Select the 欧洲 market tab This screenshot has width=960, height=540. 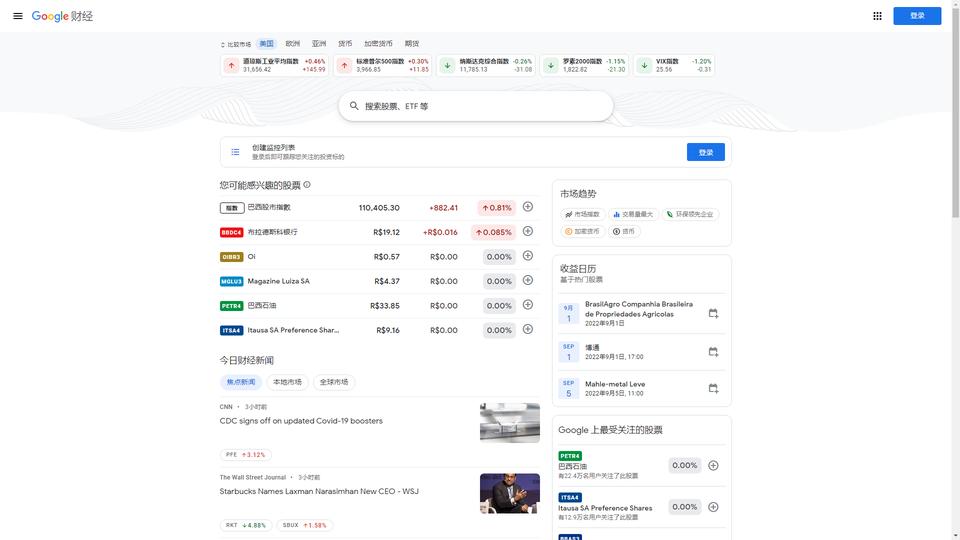click(293, 43)
